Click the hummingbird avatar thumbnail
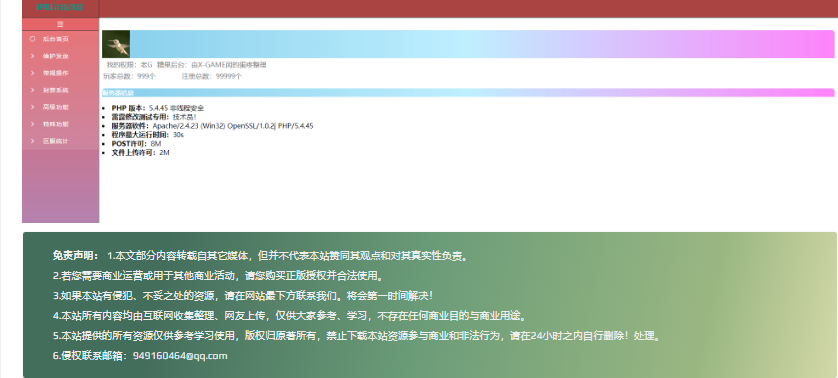 click(x=116, y=44)
